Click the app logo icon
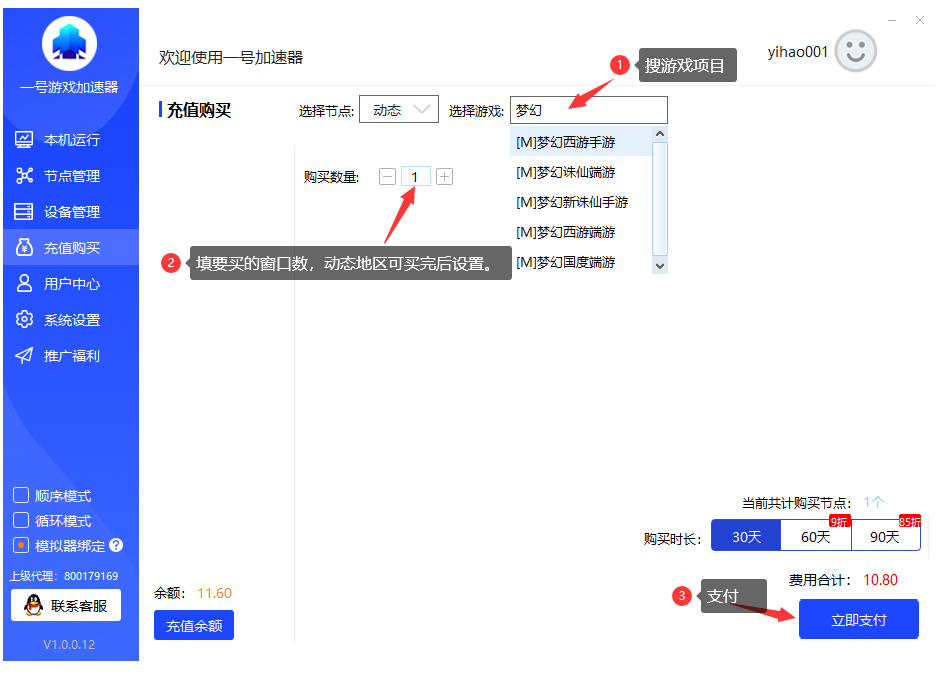The height and width of the screenshot is (680, 938). 69,44
